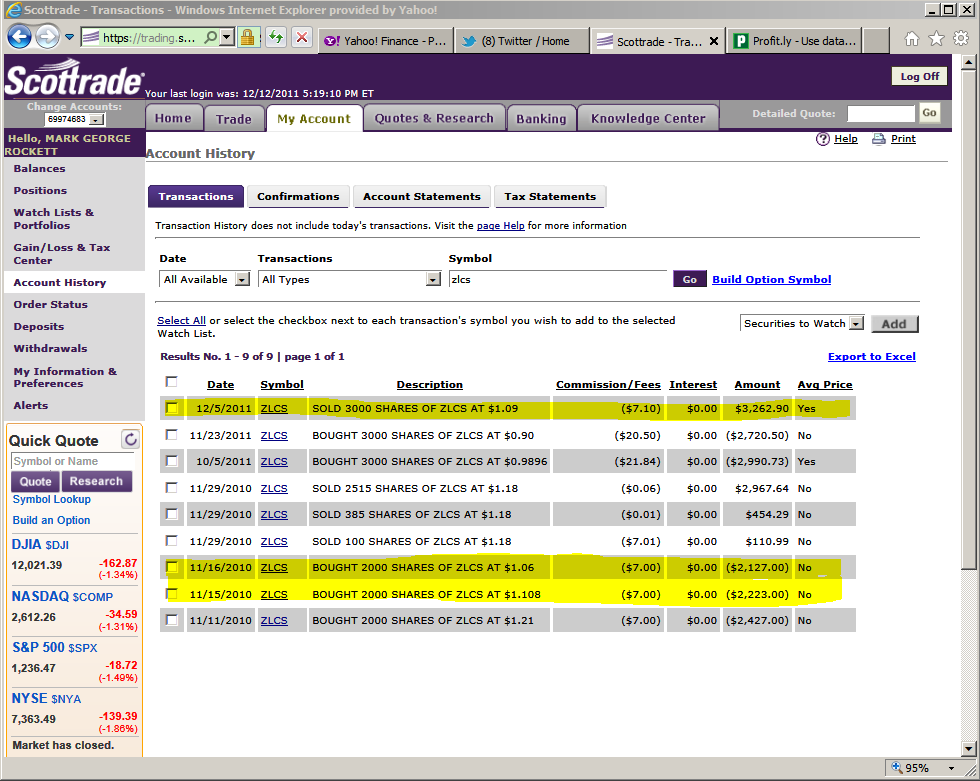Screen dimensions: 980x781
Task: Refresh the Quick Quote panel
Action: coord(129,439)
